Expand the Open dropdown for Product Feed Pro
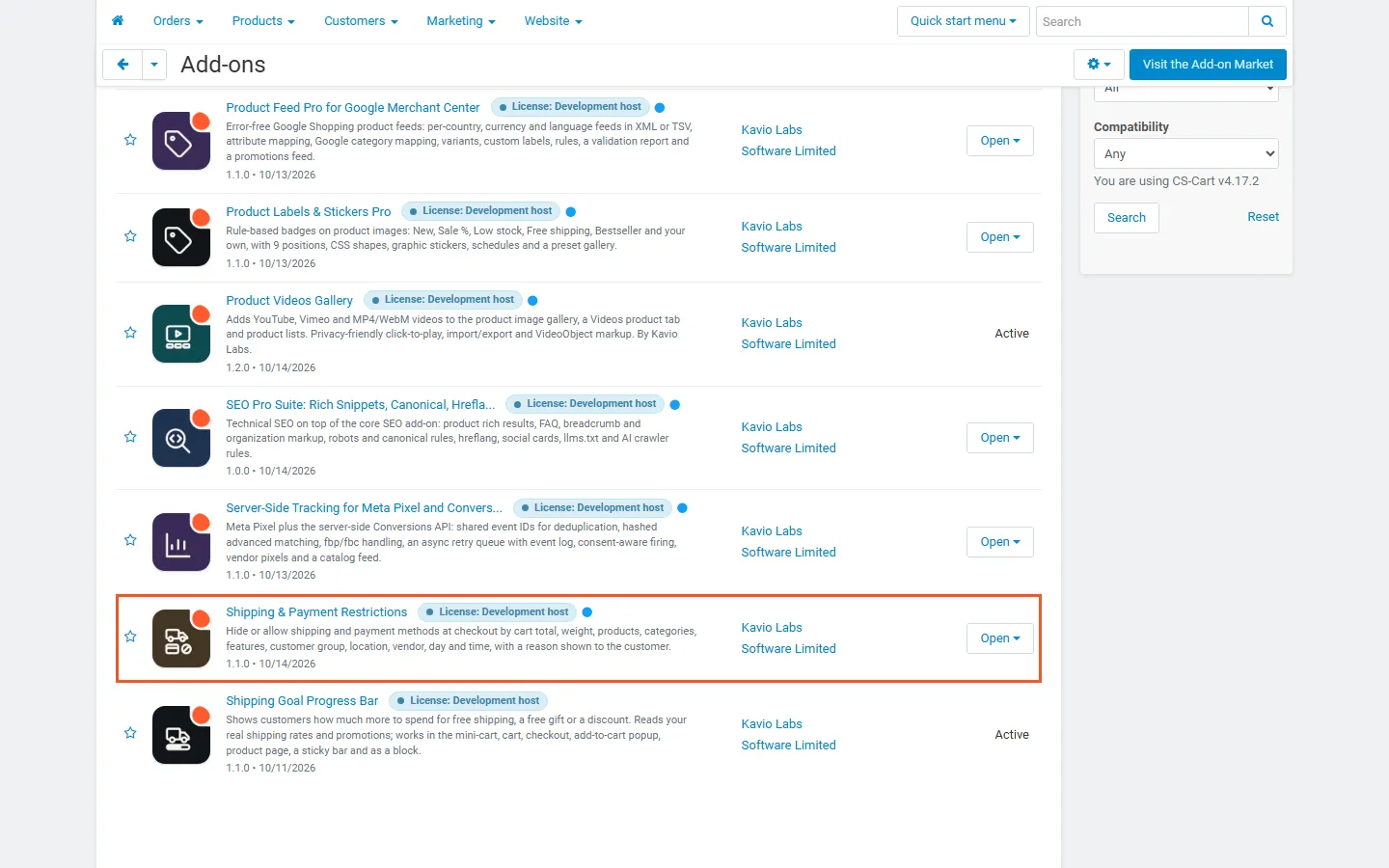 tap(1000, 141)
